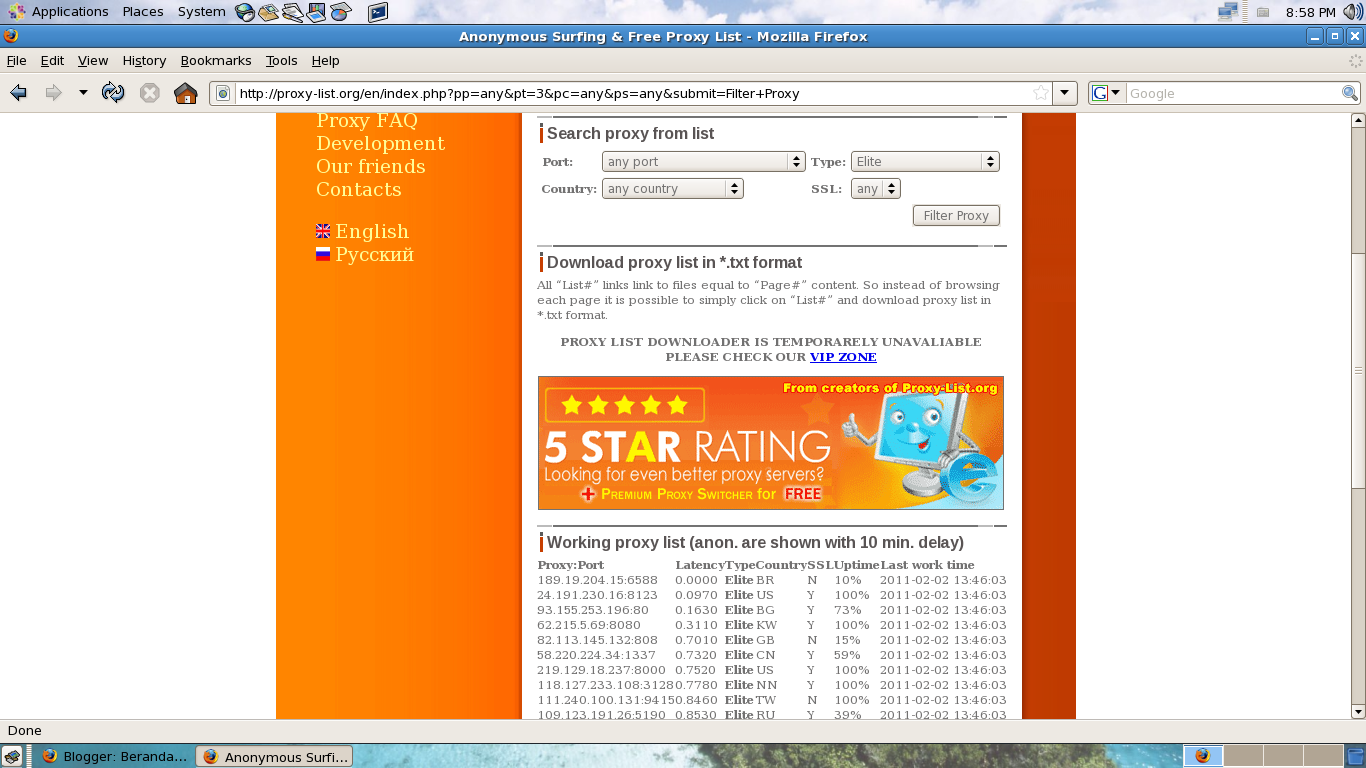Screen dimensions: 1366x768
Task: Open the Port dropdown showing any port
Action: (x=703, y=162)
